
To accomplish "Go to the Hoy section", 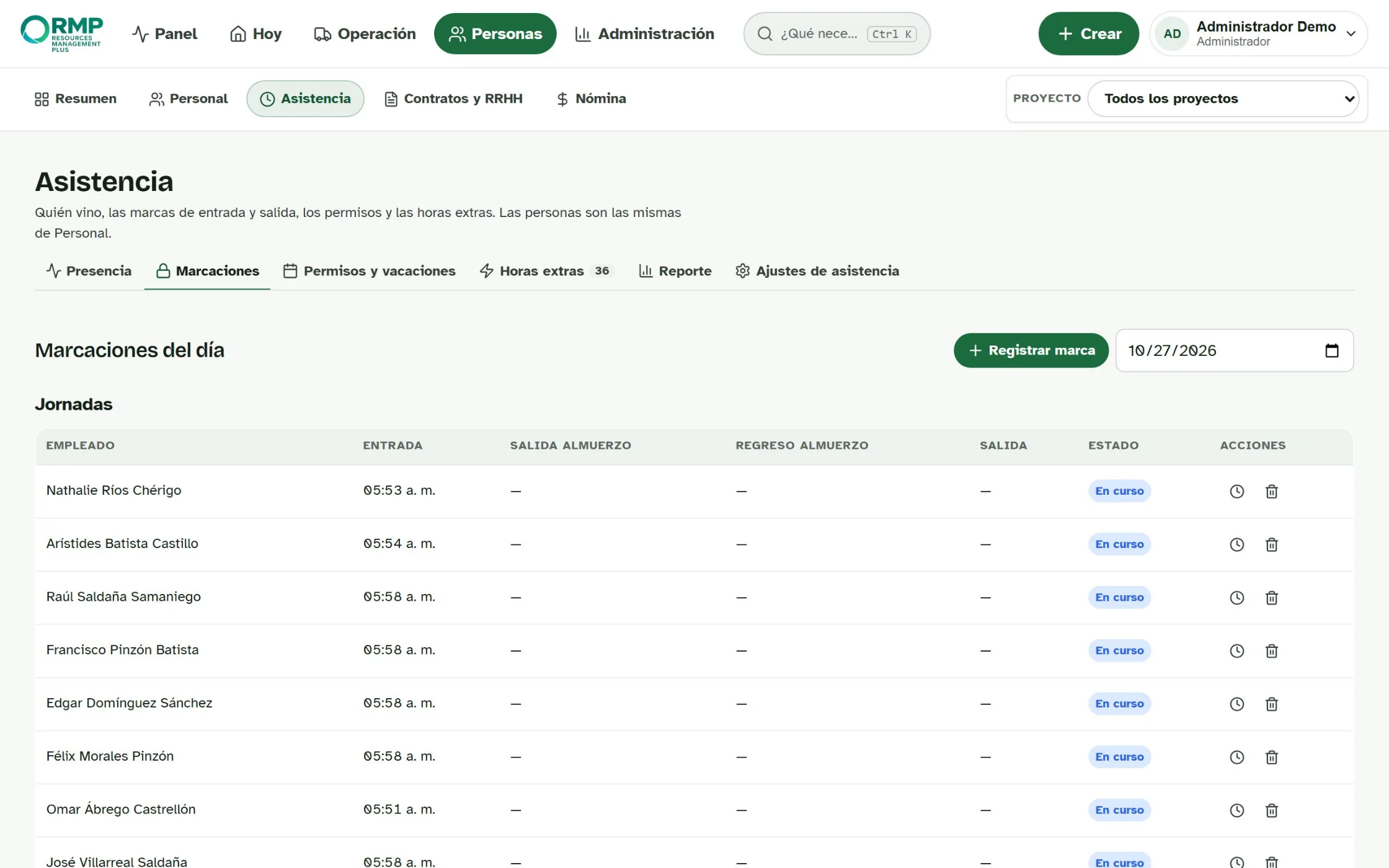I will 255,33.
